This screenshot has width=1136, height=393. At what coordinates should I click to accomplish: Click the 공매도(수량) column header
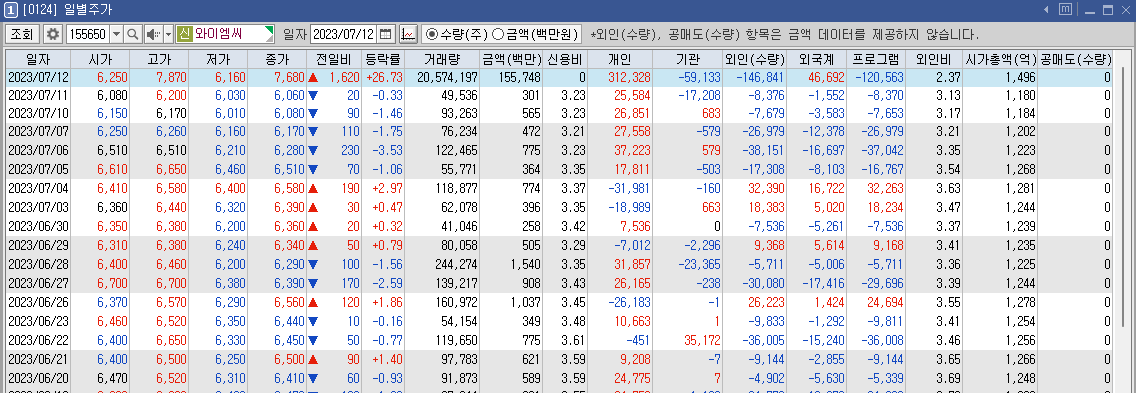(1075, 59)
